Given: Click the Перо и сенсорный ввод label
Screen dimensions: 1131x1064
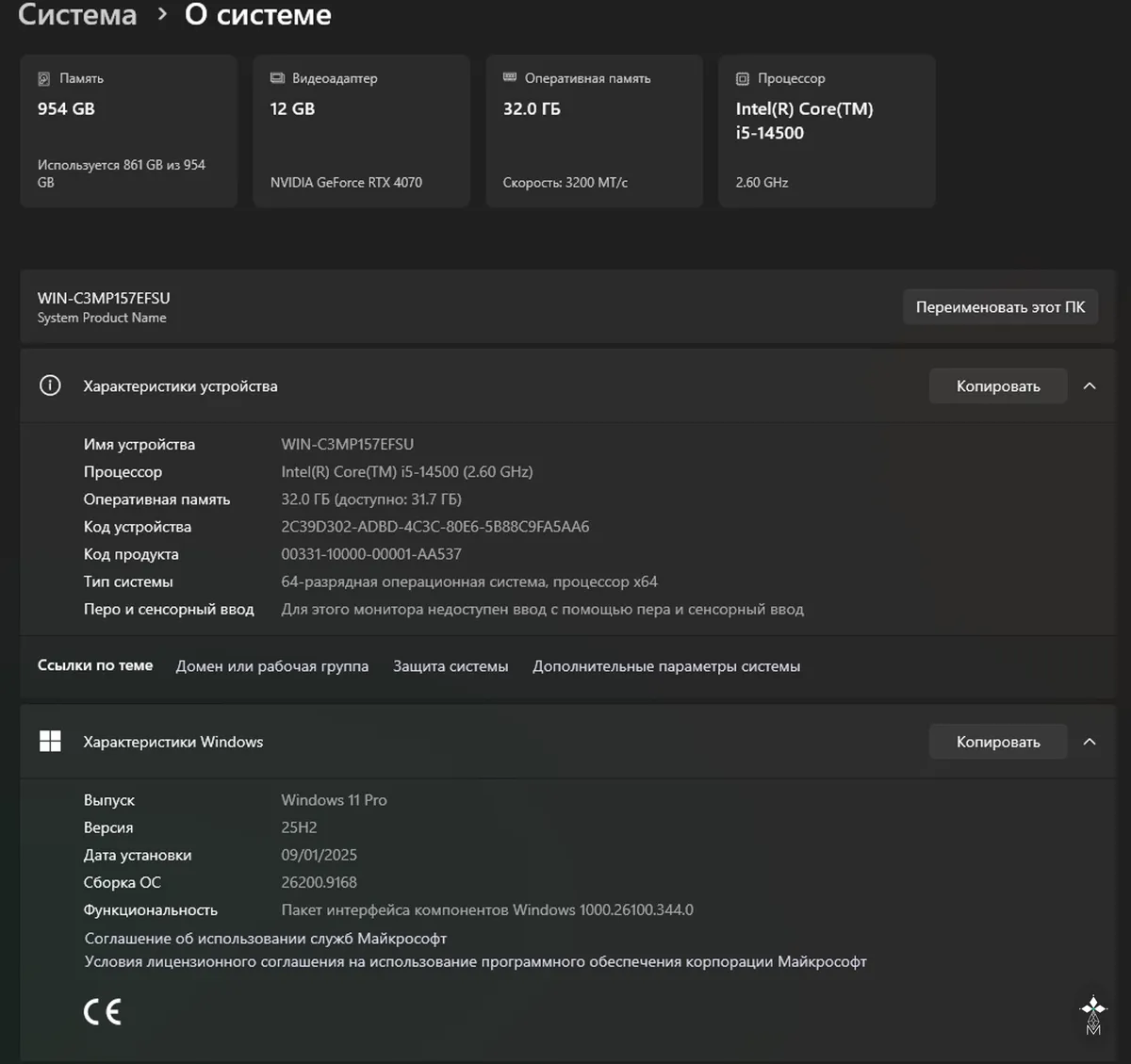Looking at the screenshot, I should pyautogui.click(x=169, y=610).
